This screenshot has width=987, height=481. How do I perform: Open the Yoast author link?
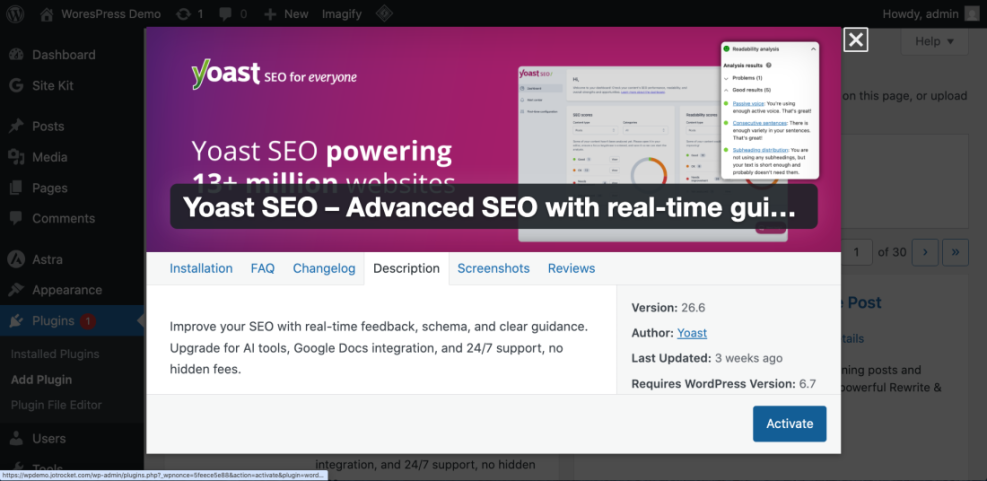coord(692,333)
